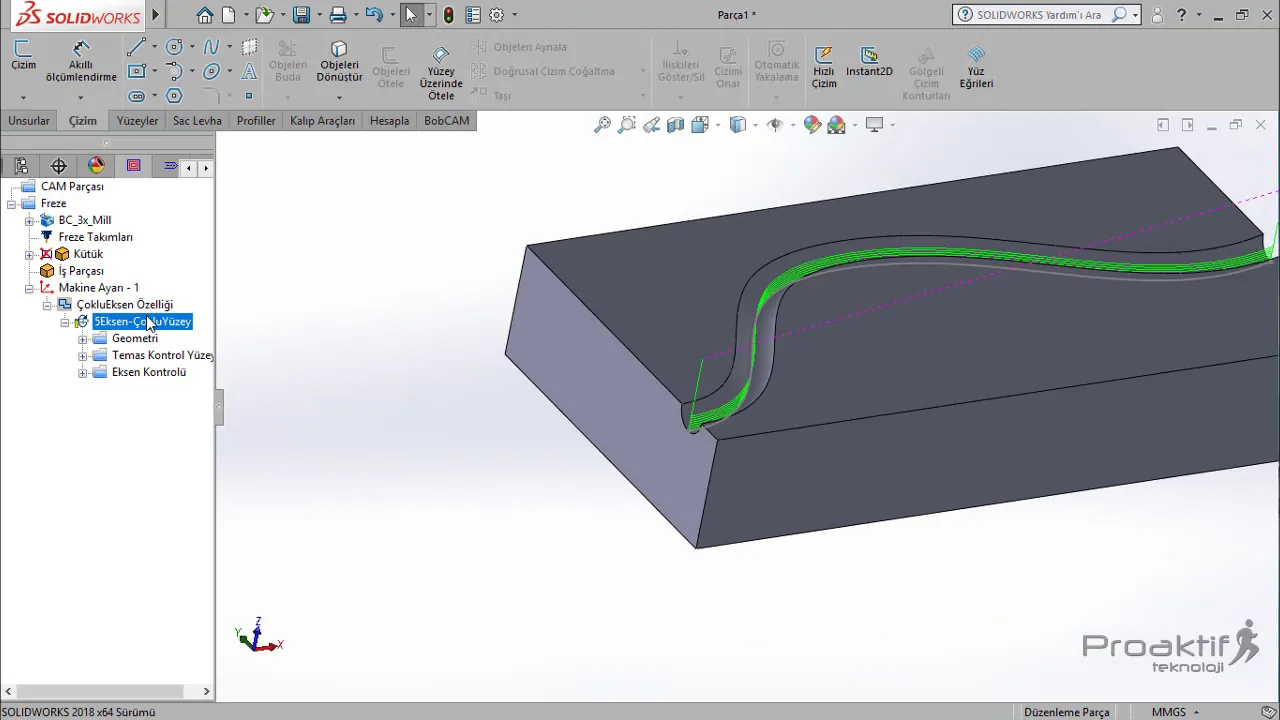The height and width of the screenshot is (720, 1280).
Task: Click Yüz Eğrileri face curves button
Action: pyautogui.click(x=976, y=68)
